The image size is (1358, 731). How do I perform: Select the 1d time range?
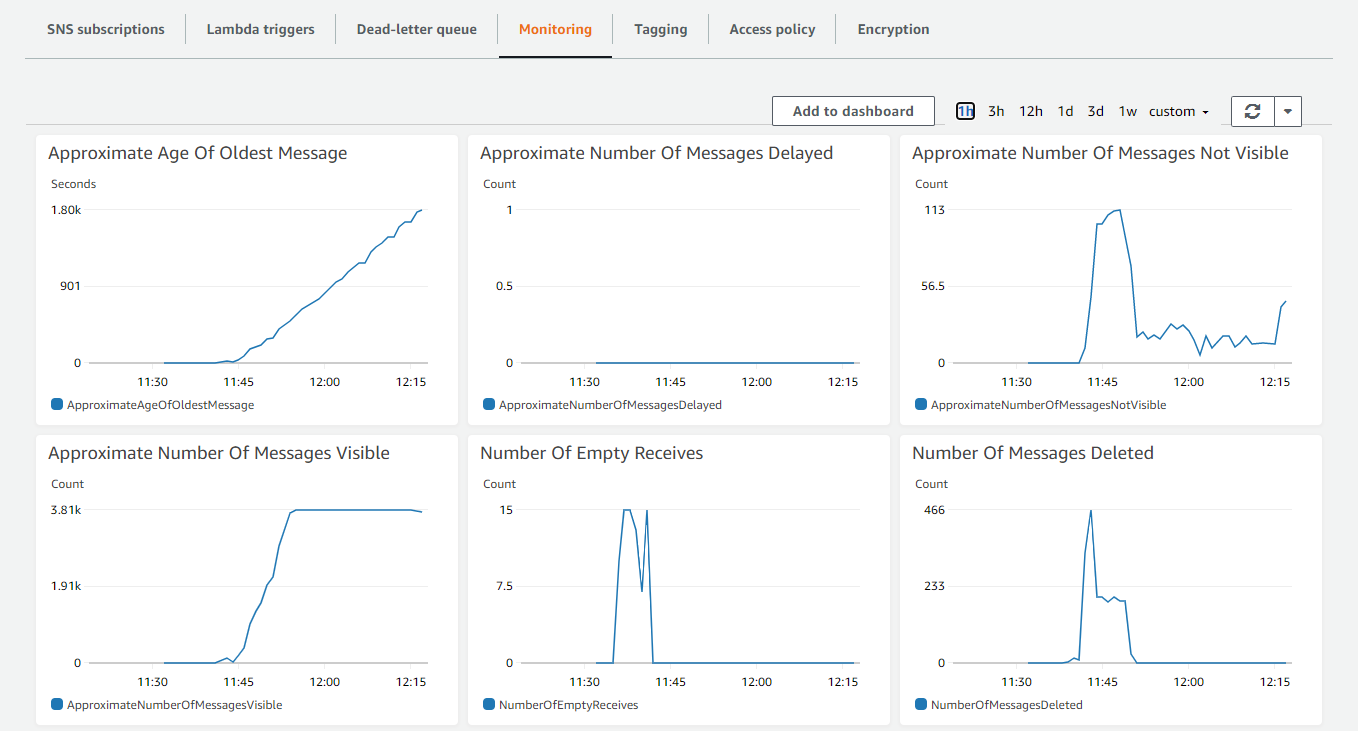tap(1065, 111)
